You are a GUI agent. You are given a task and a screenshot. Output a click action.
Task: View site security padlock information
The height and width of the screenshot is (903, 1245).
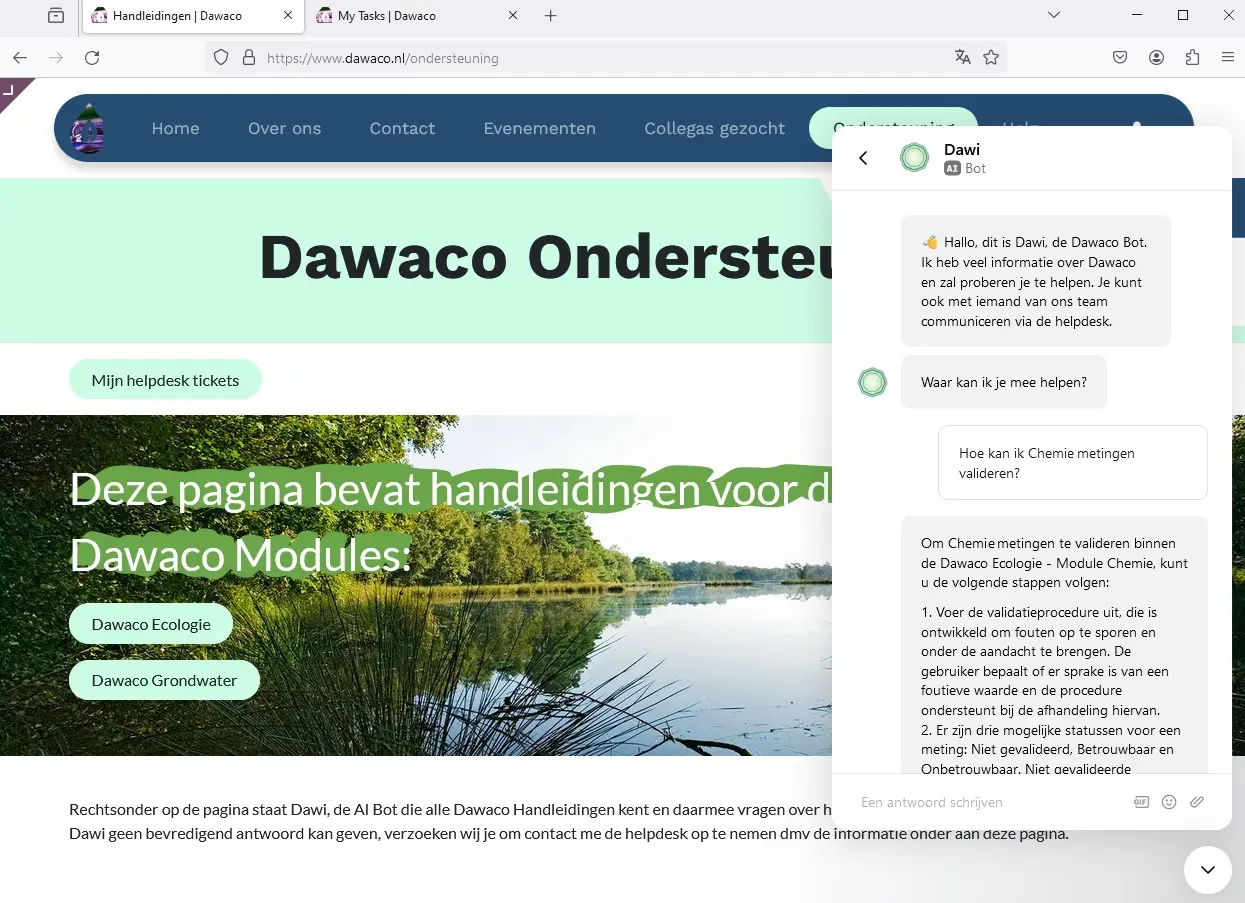(248, 58)
